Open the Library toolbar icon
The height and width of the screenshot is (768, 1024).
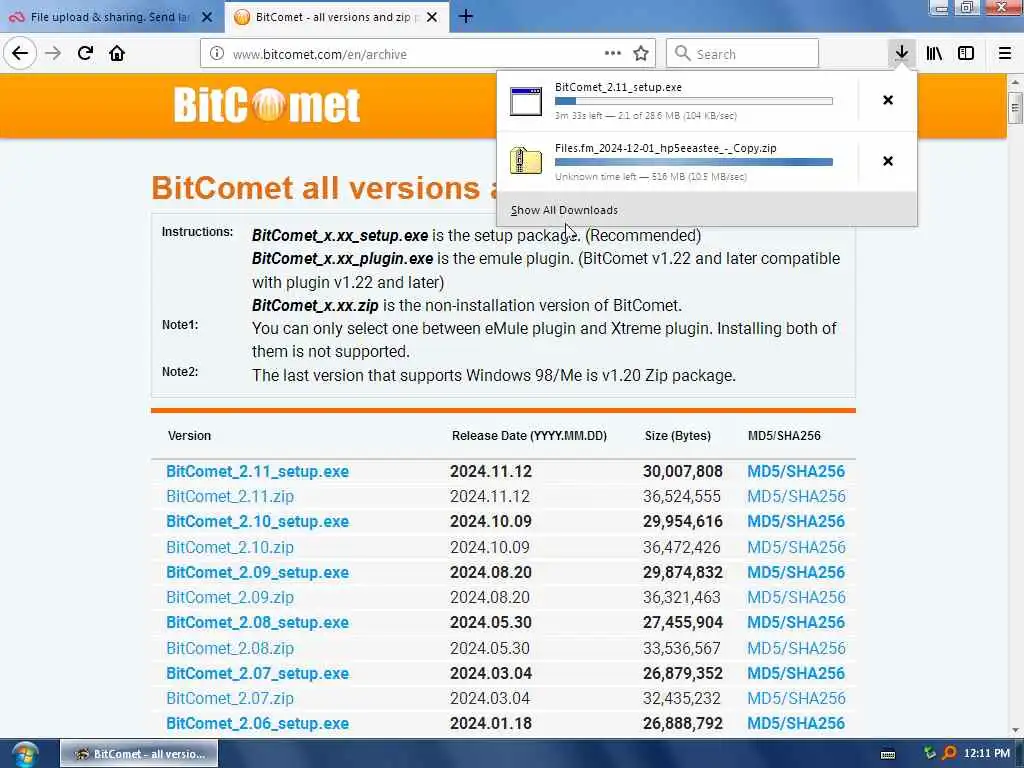934,54
